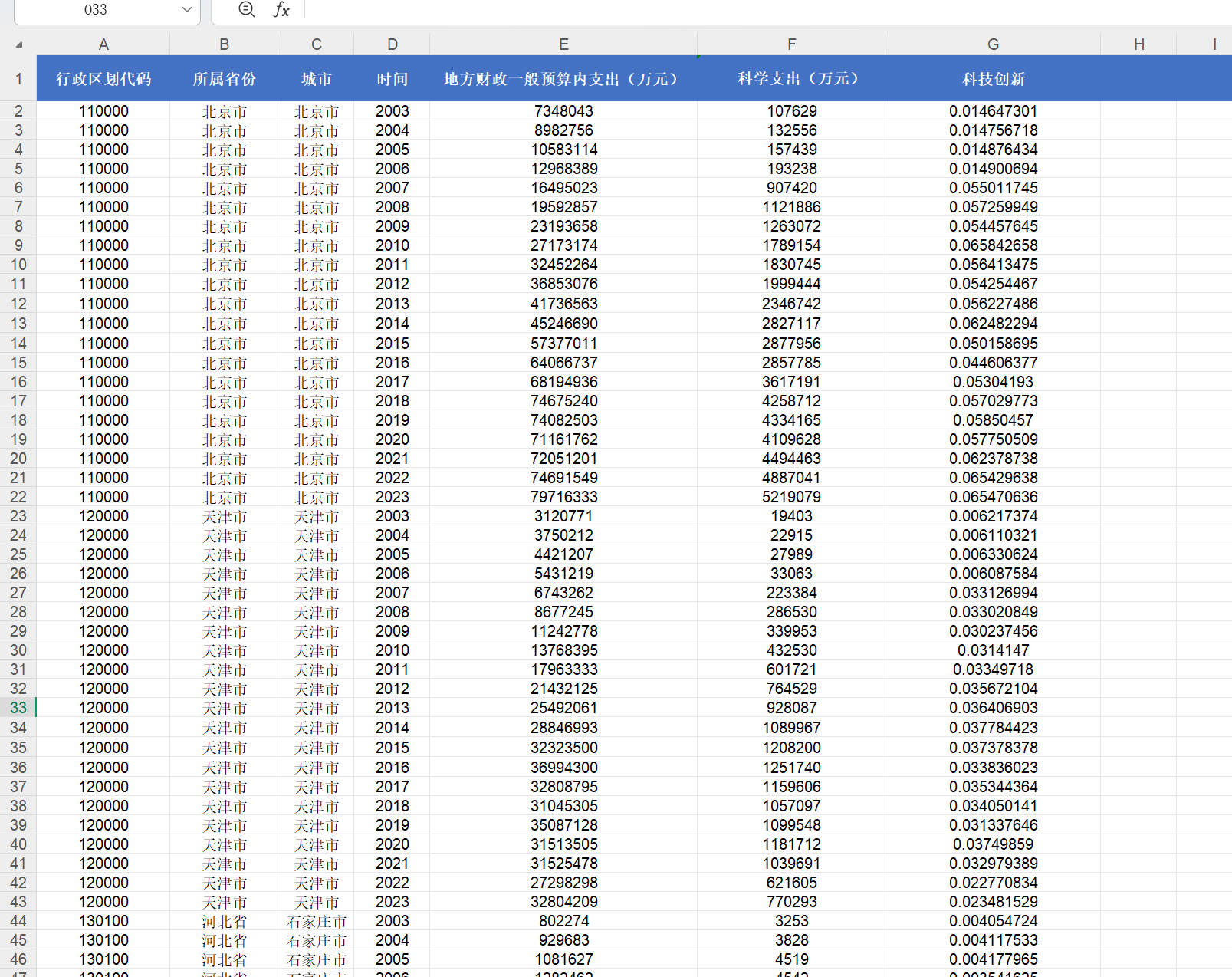
Task: Select the cell containing 36994300
Action: point(563,768)
